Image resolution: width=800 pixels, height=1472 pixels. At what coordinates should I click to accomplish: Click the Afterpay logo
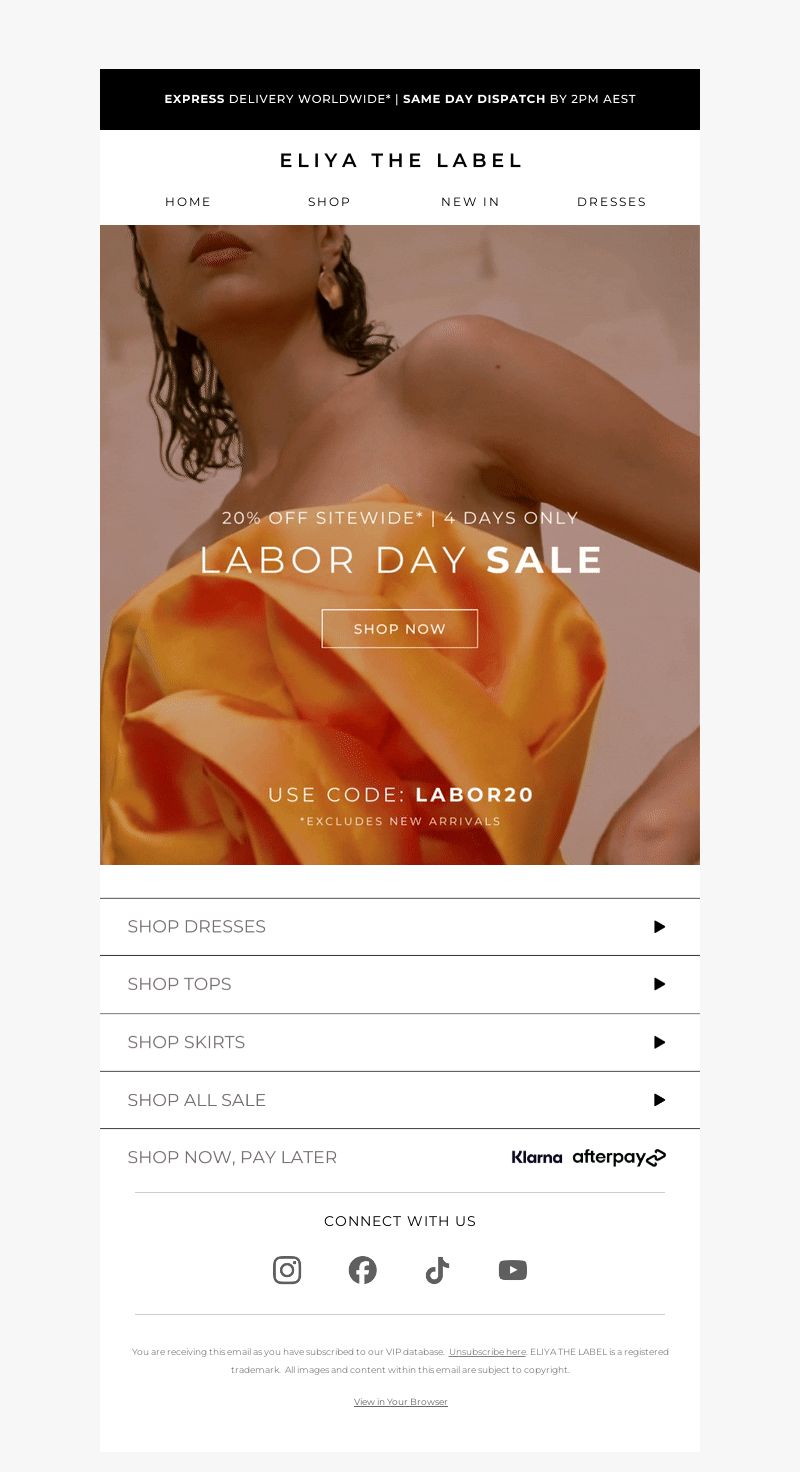point(619,1157)
